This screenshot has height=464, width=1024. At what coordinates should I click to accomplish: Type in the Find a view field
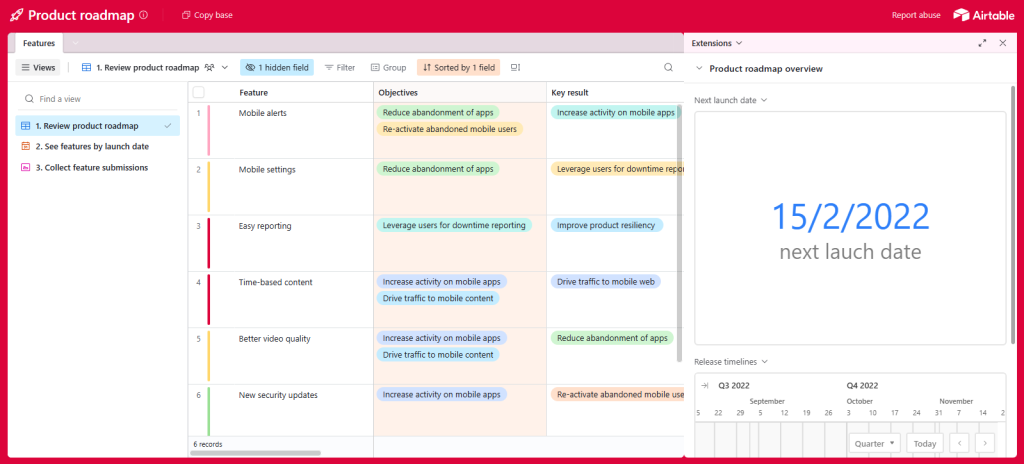coord(100,99)
